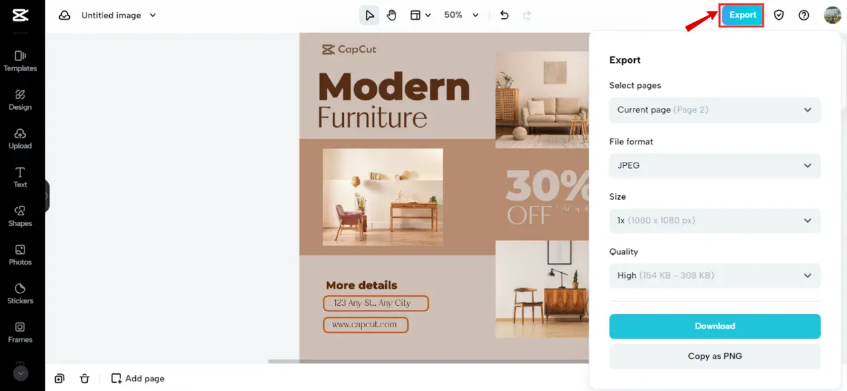
Task: Collapse the left panel handle
Action: click(47, 196)
